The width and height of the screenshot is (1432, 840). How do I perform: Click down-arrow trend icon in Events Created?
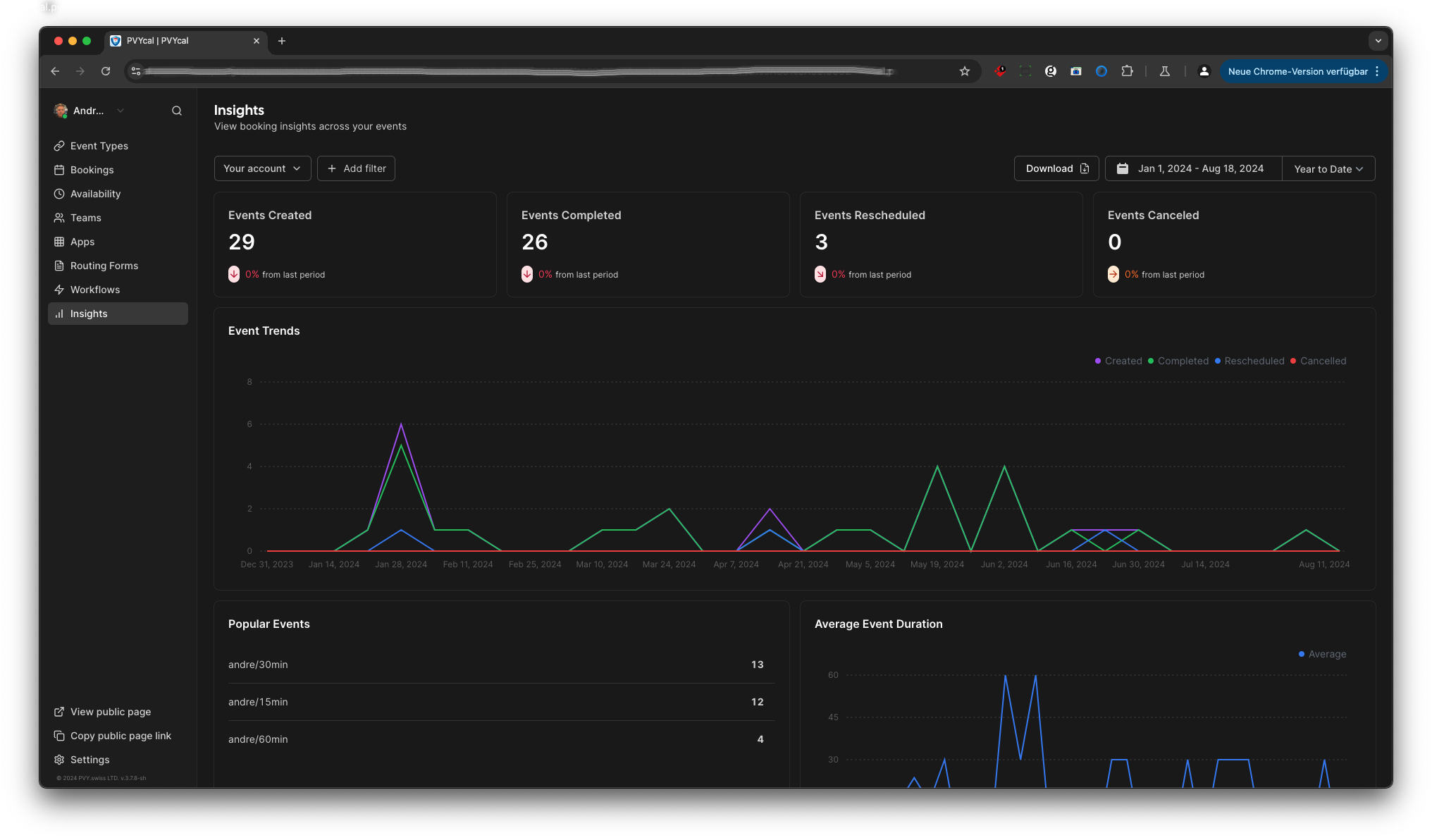click(x=234, y=274)
